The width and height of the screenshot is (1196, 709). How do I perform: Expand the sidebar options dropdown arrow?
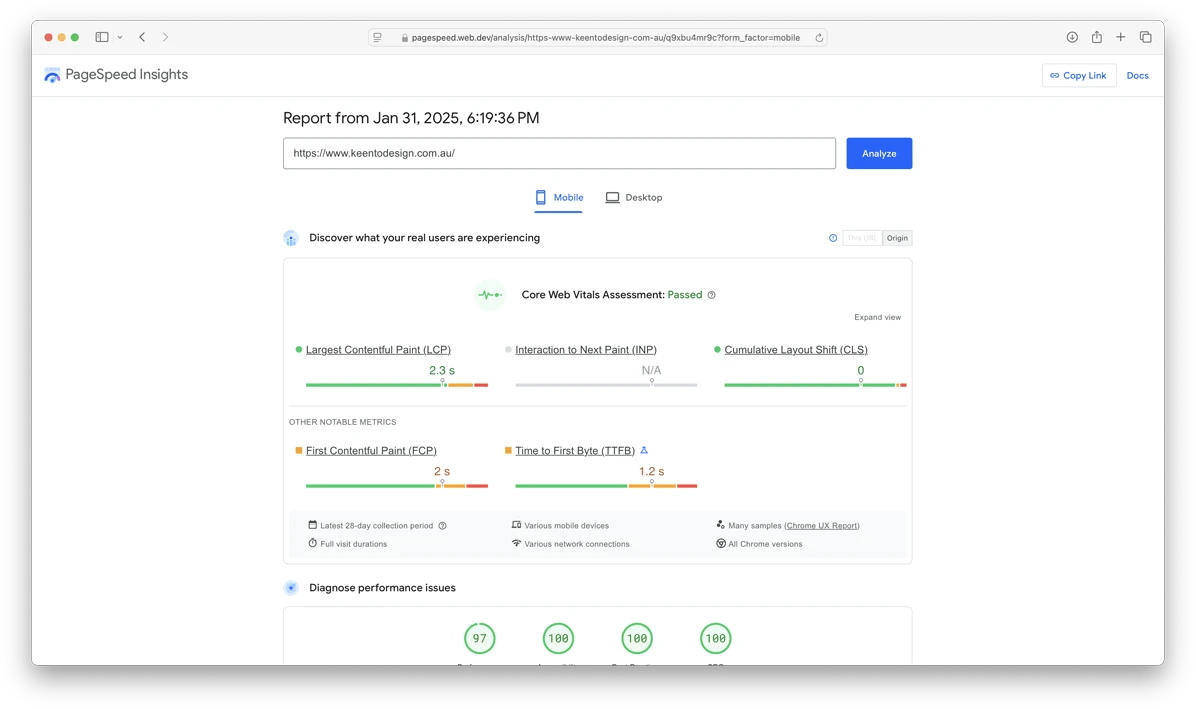tap(120, 37)
